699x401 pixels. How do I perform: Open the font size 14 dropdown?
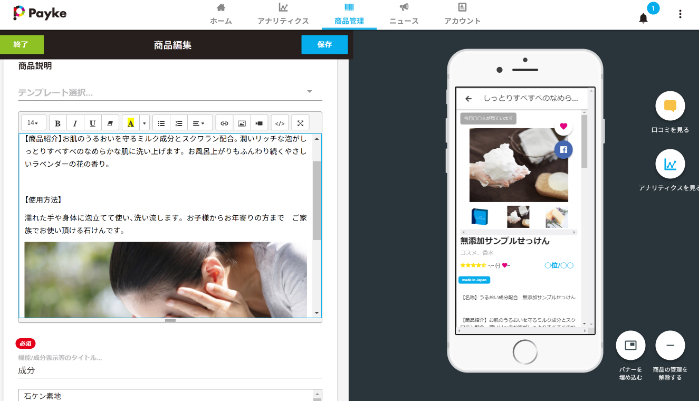point(32,123)
